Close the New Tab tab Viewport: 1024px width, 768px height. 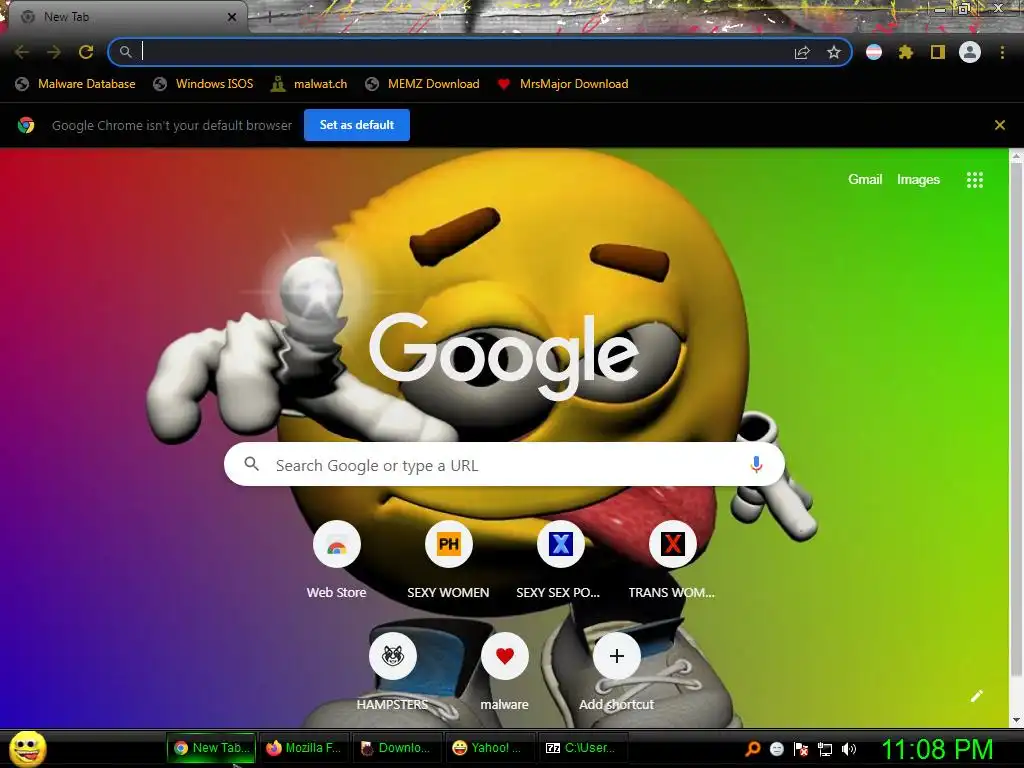[x=232, y=17]
